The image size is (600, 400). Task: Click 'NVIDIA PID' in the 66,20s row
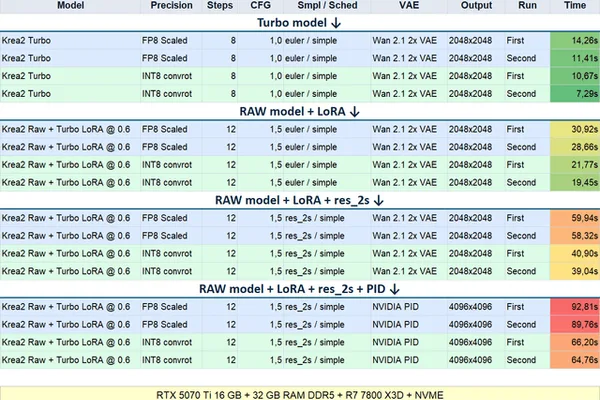[x=395, y=342]
